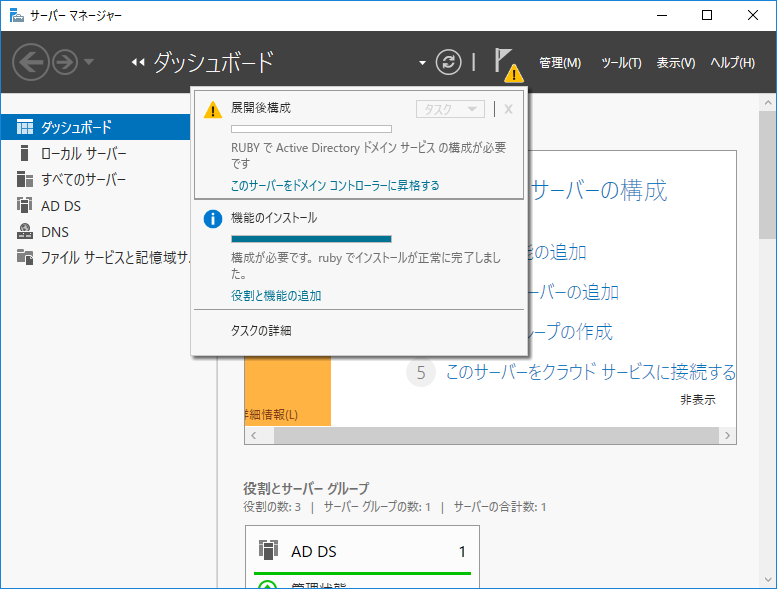Image resolution: width=777 pixels, height=589 pixels.
Task: Click このサーバーをドメイン コントローラーに昇格する link
Action: point(335,186)
